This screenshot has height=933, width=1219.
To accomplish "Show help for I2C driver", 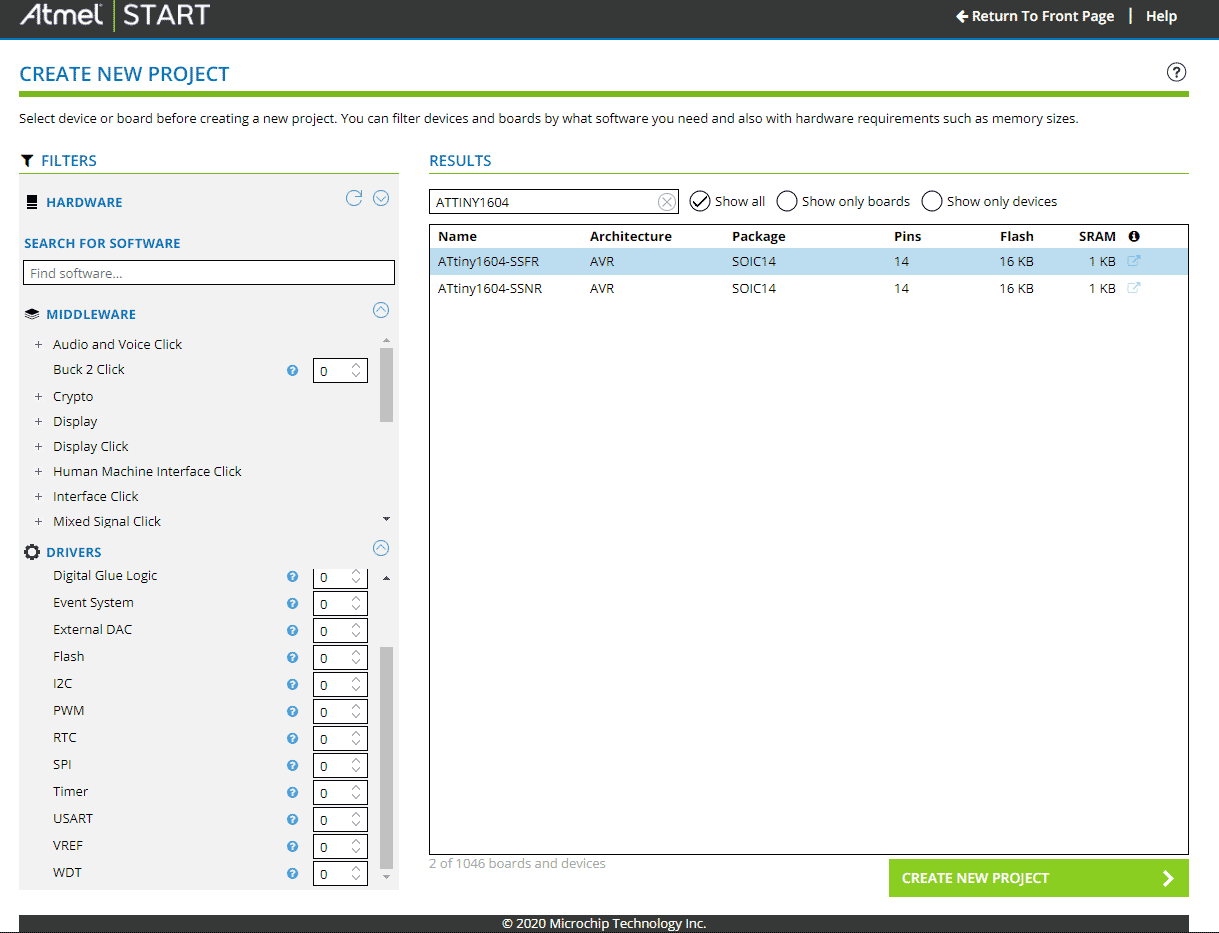I will 293,684.
